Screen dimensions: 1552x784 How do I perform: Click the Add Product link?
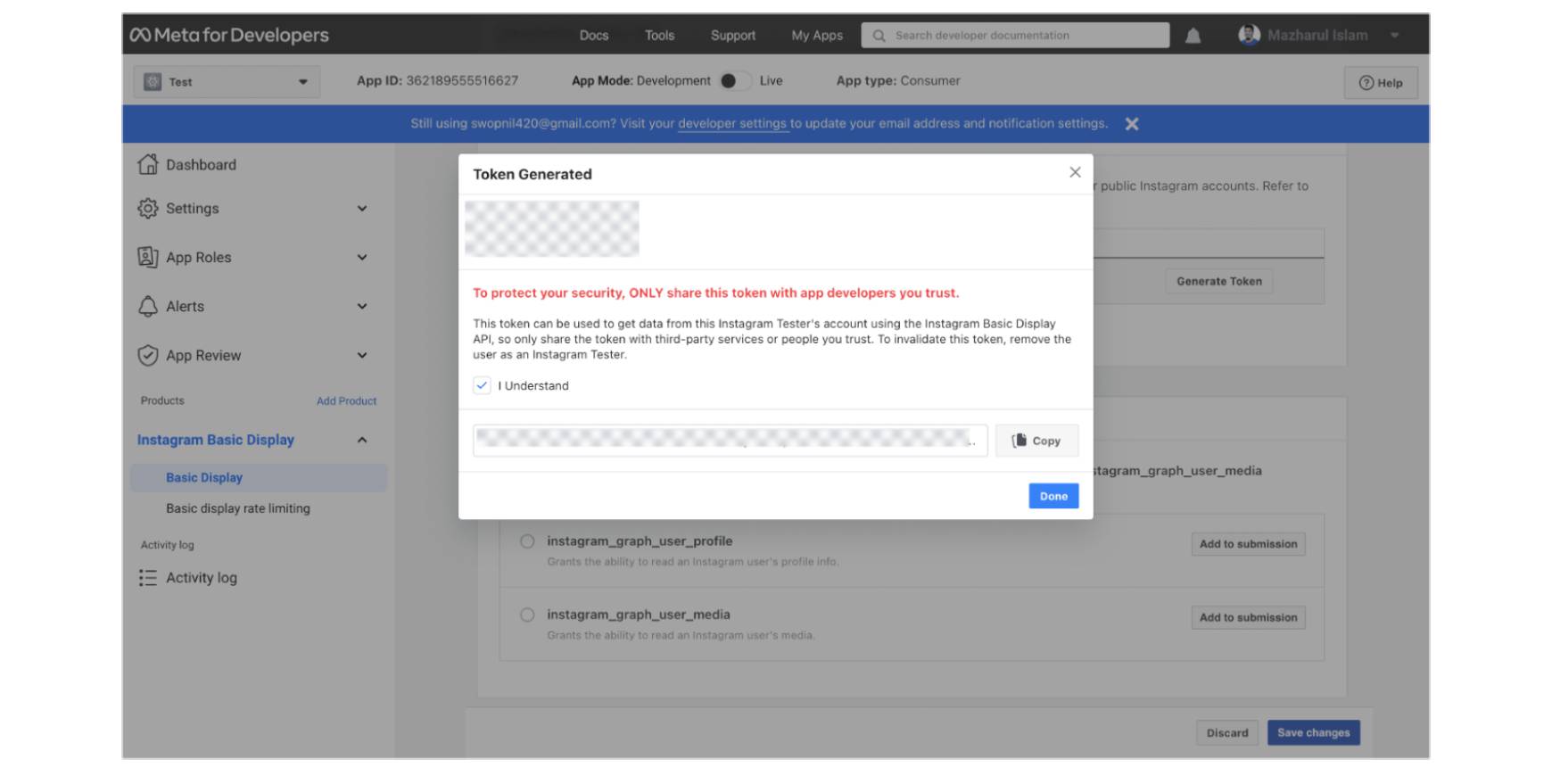(346, 401)
